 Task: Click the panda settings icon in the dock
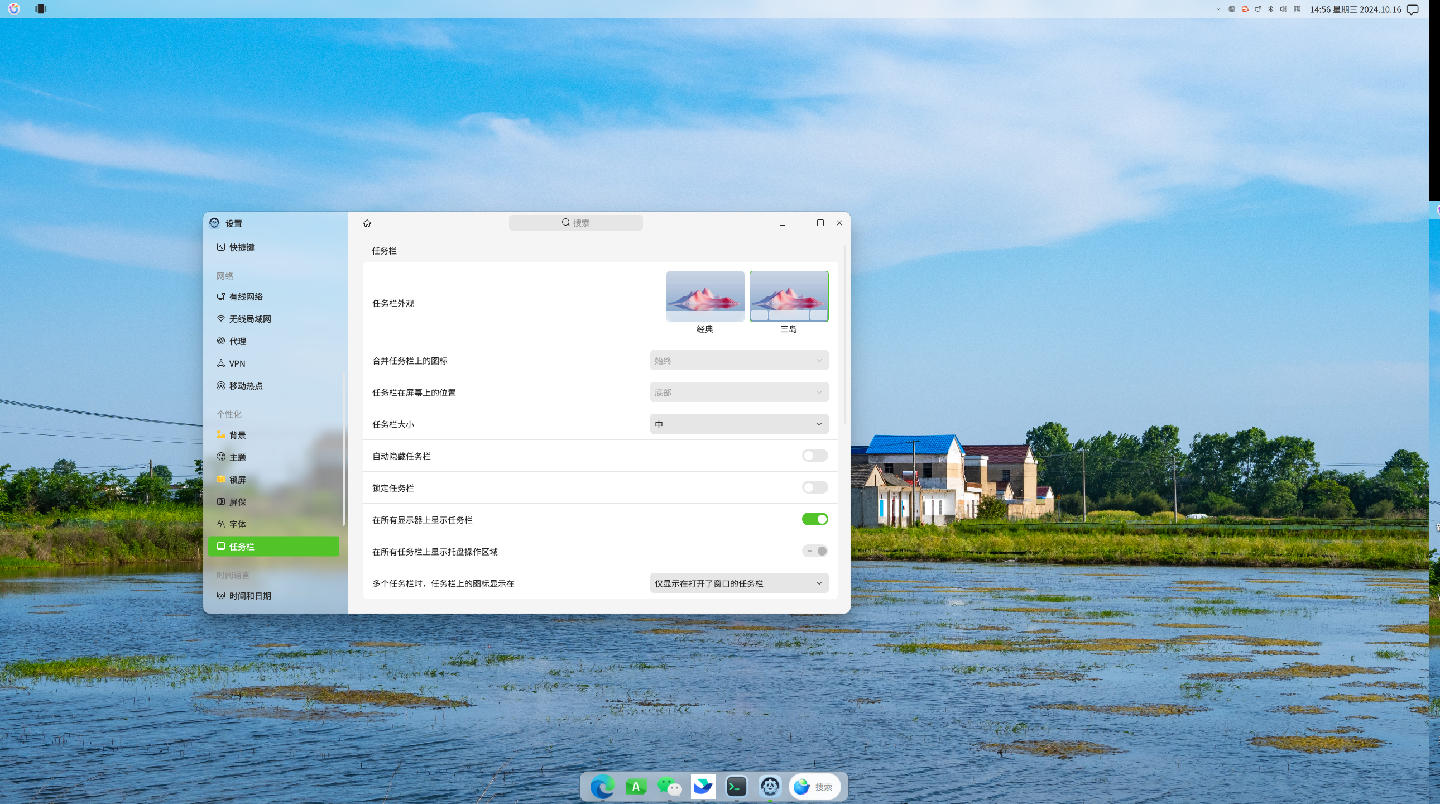pyautogui.click(x=769, y=787)
